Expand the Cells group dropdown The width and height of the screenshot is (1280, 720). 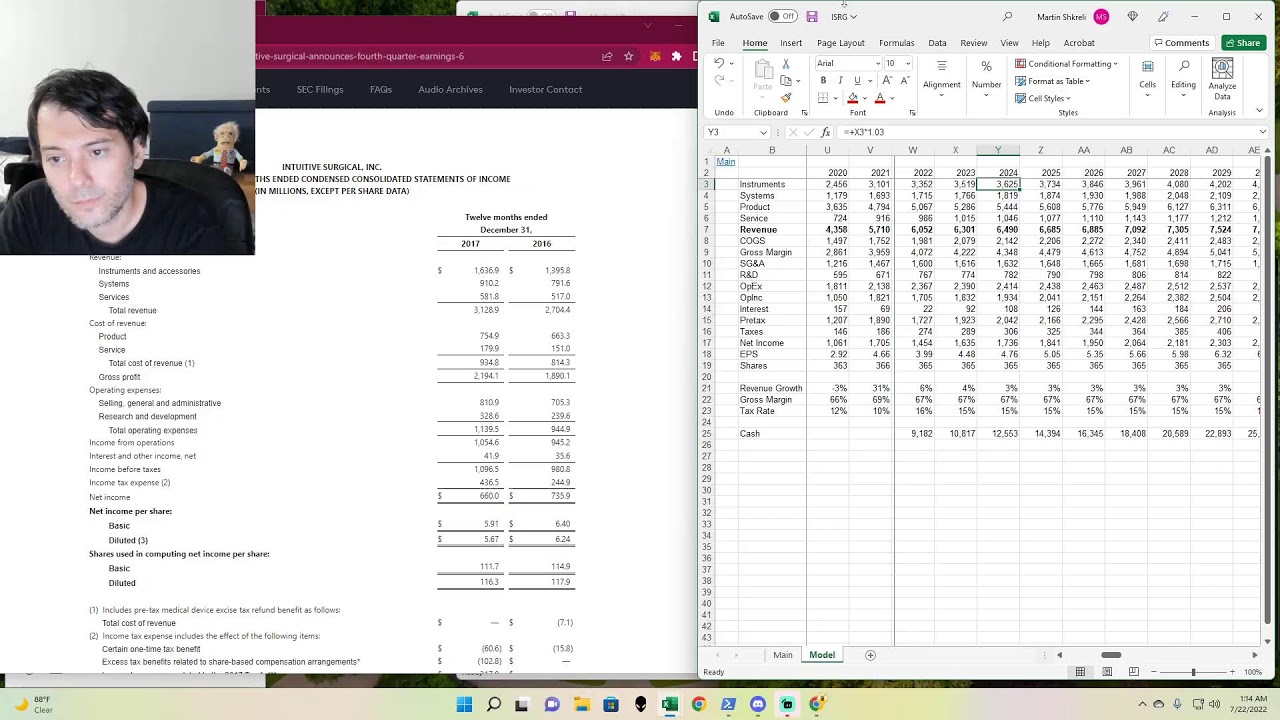click(1147, 77)
